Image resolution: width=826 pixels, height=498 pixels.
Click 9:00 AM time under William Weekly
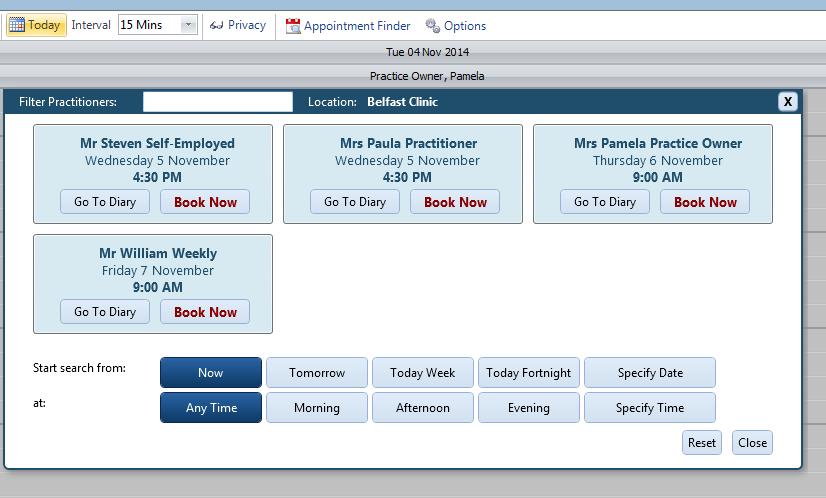tap(158, 287)
